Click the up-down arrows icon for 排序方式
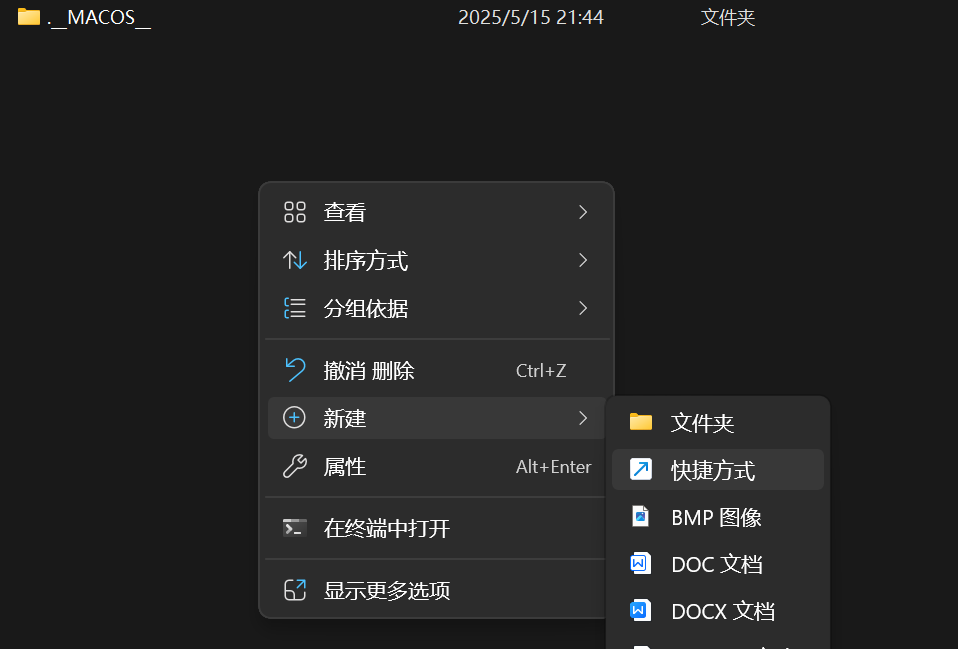Image resolution: width=958 pixels, height=649 pixels. pos(294,261)
